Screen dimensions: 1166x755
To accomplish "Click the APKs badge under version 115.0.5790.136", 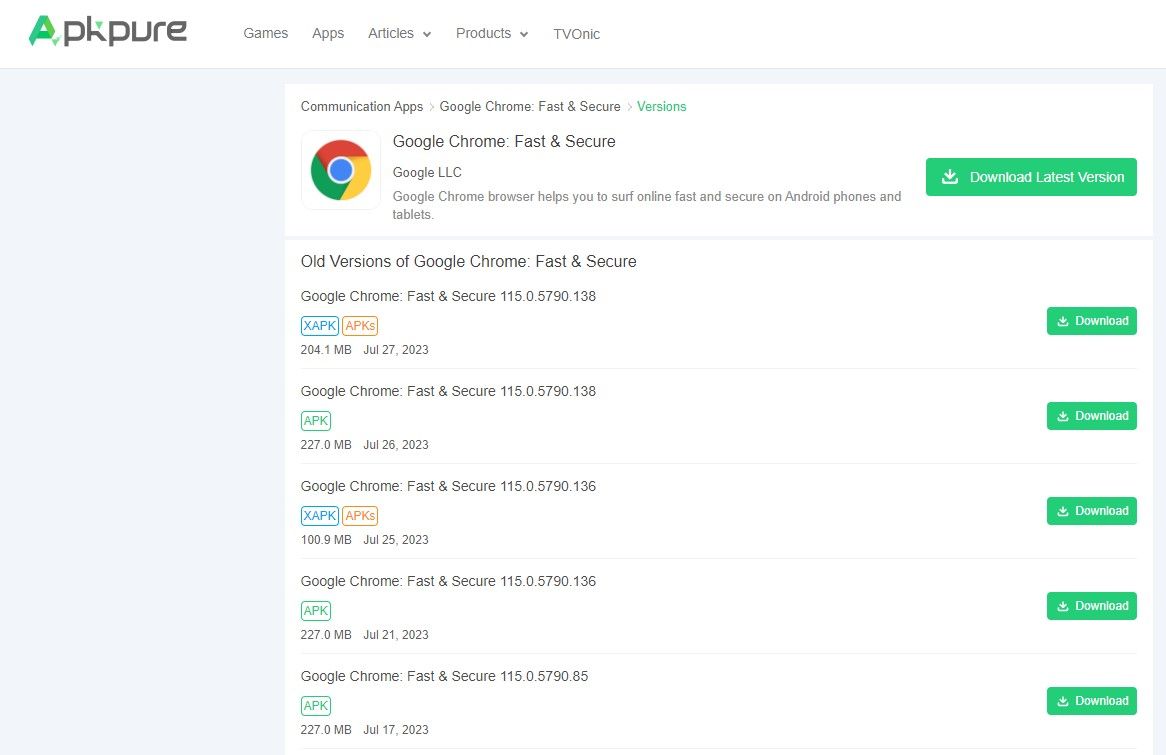I will point(360,515).
